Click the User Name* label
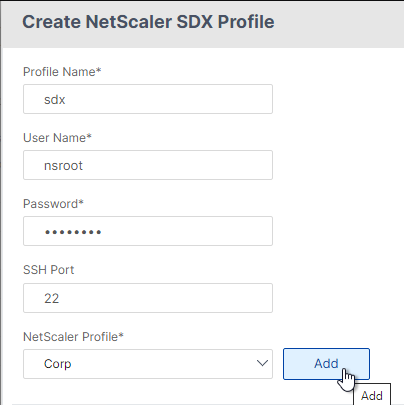404x405 pixels. [x=57, y=138]
